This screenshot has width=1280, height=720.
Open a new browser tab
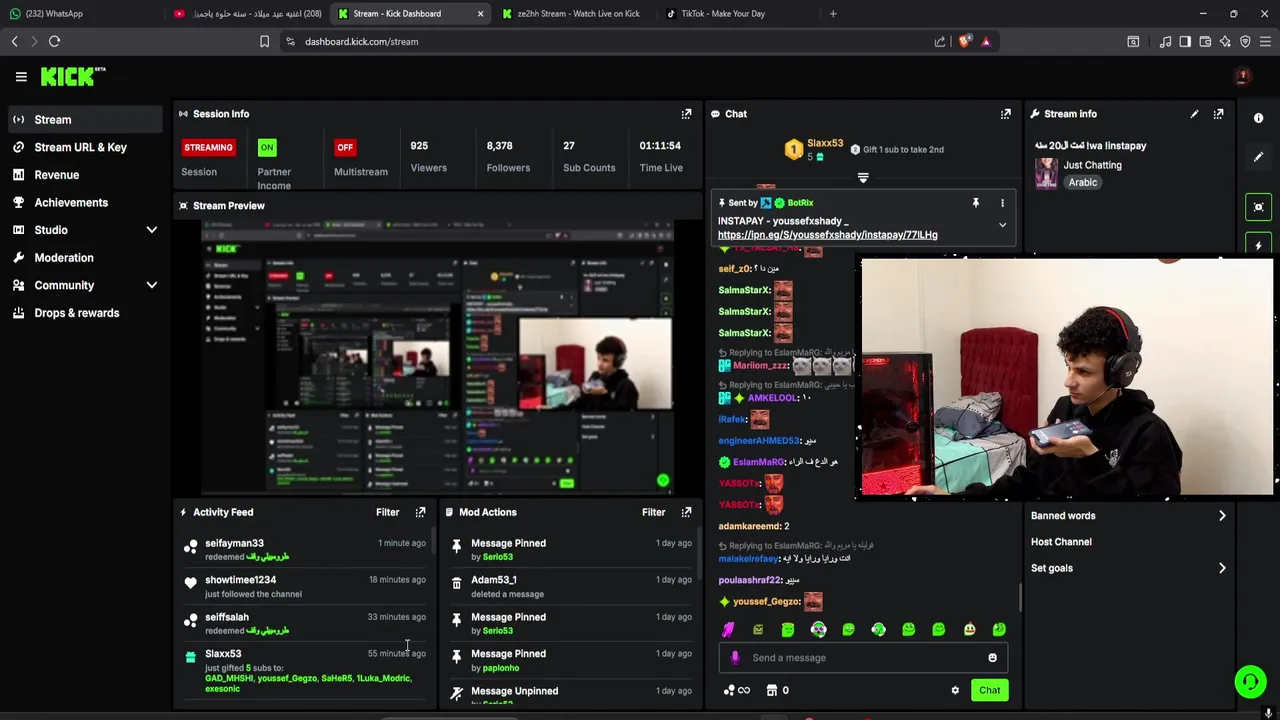click(833, 14)
